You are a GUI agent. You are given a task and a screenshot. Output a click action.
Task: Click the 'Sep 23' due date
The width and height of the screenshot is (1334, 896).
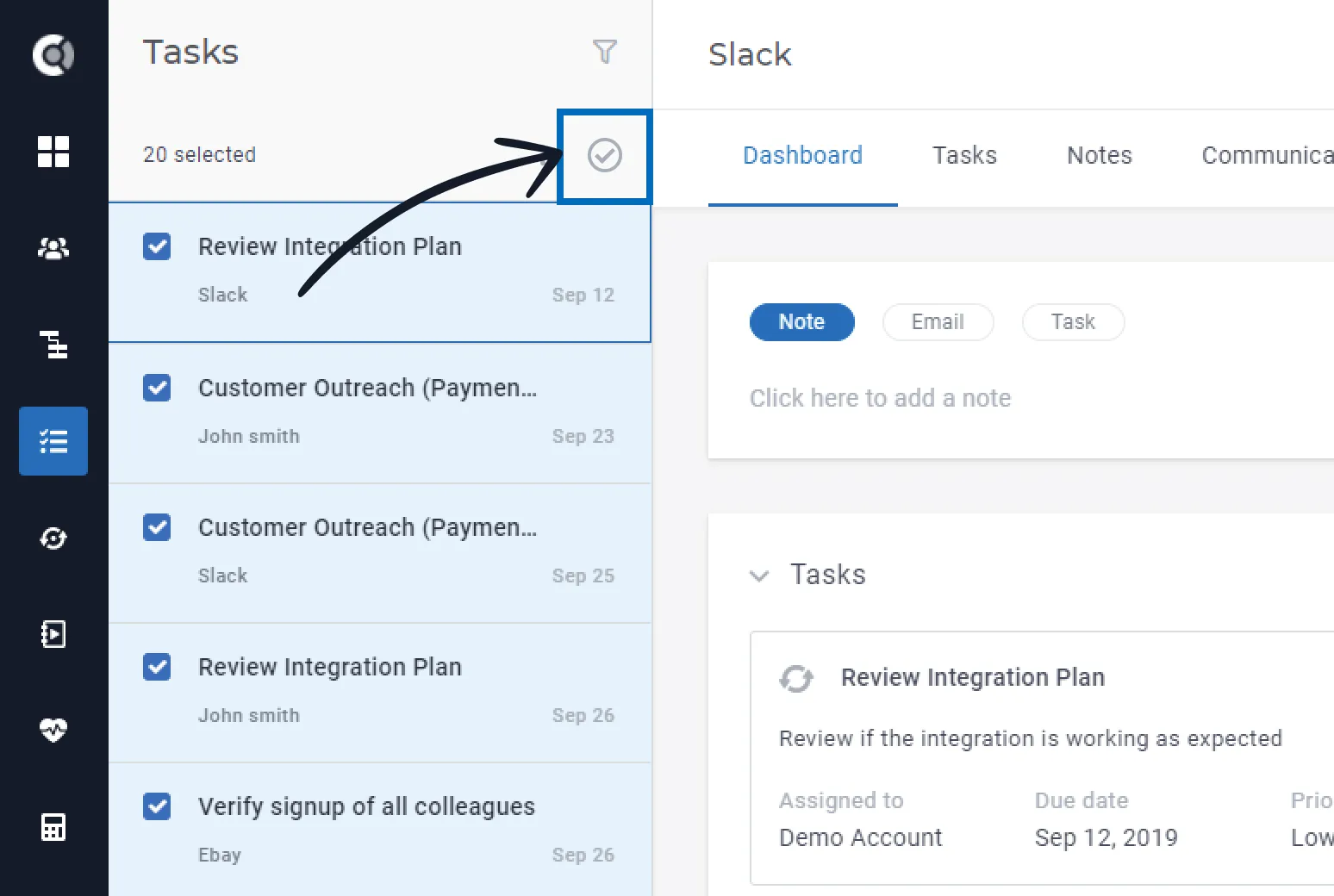583,436
